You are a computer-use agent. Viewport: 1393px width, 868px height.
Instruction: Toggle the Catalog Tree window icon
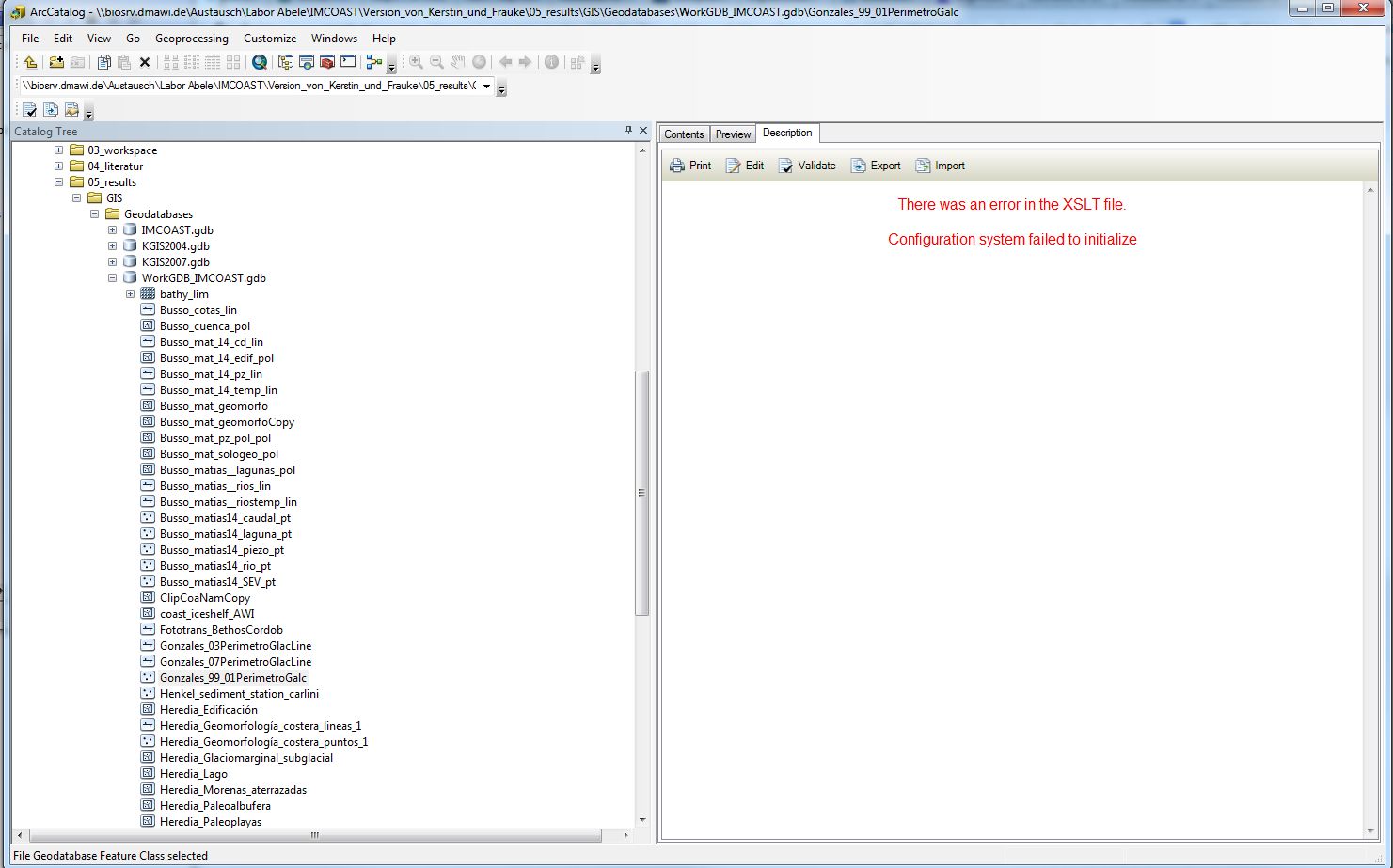pyautogui.click(x=286, y=62)
